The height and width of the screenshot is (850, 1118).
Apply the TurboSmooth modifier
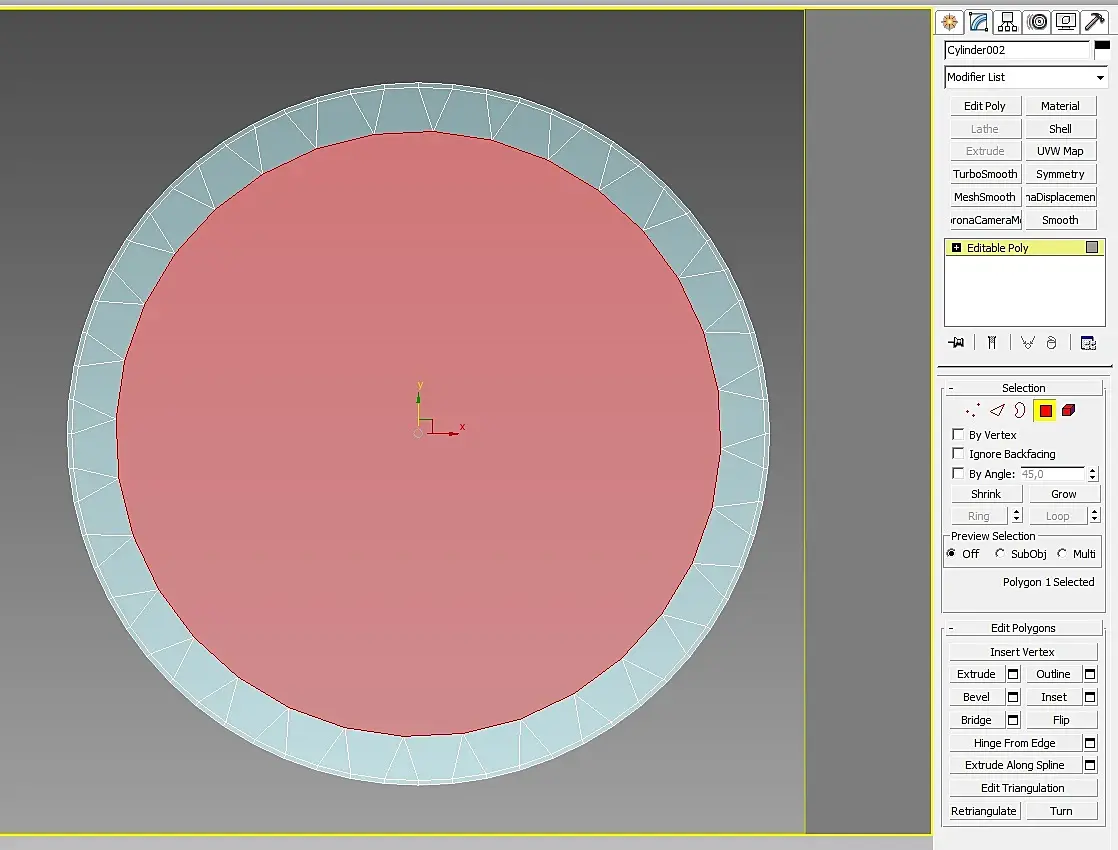pos(985,174)
